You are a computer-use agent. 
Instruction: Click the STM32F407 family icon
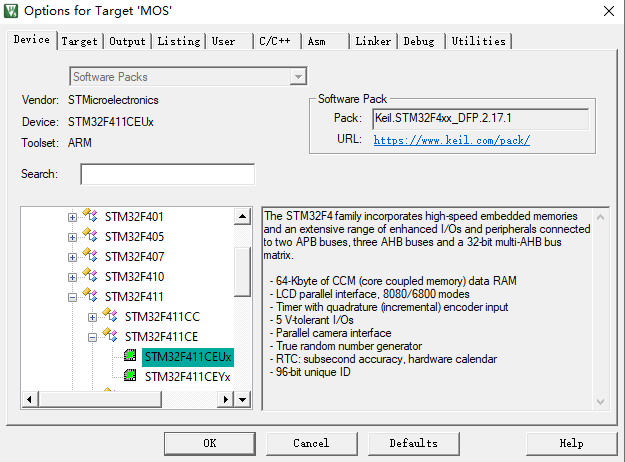(x=90, y=255)
